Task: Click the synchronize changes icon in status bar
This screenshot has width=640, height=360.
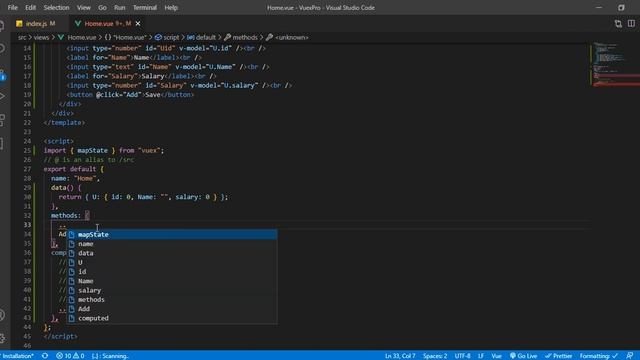Action: click(45, 356)
